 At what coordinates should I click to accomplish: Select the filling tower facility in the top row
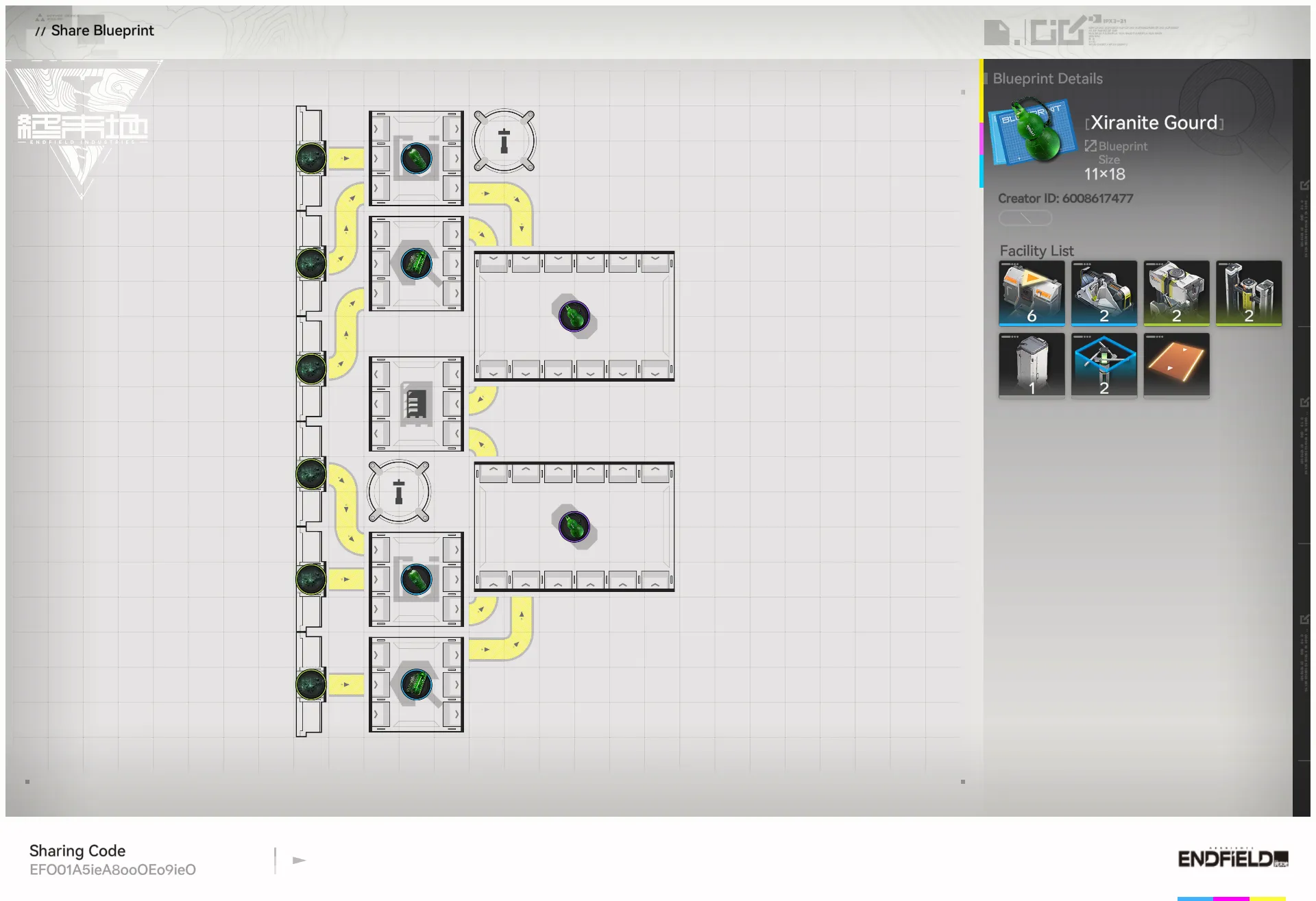tap(1248, 293)
